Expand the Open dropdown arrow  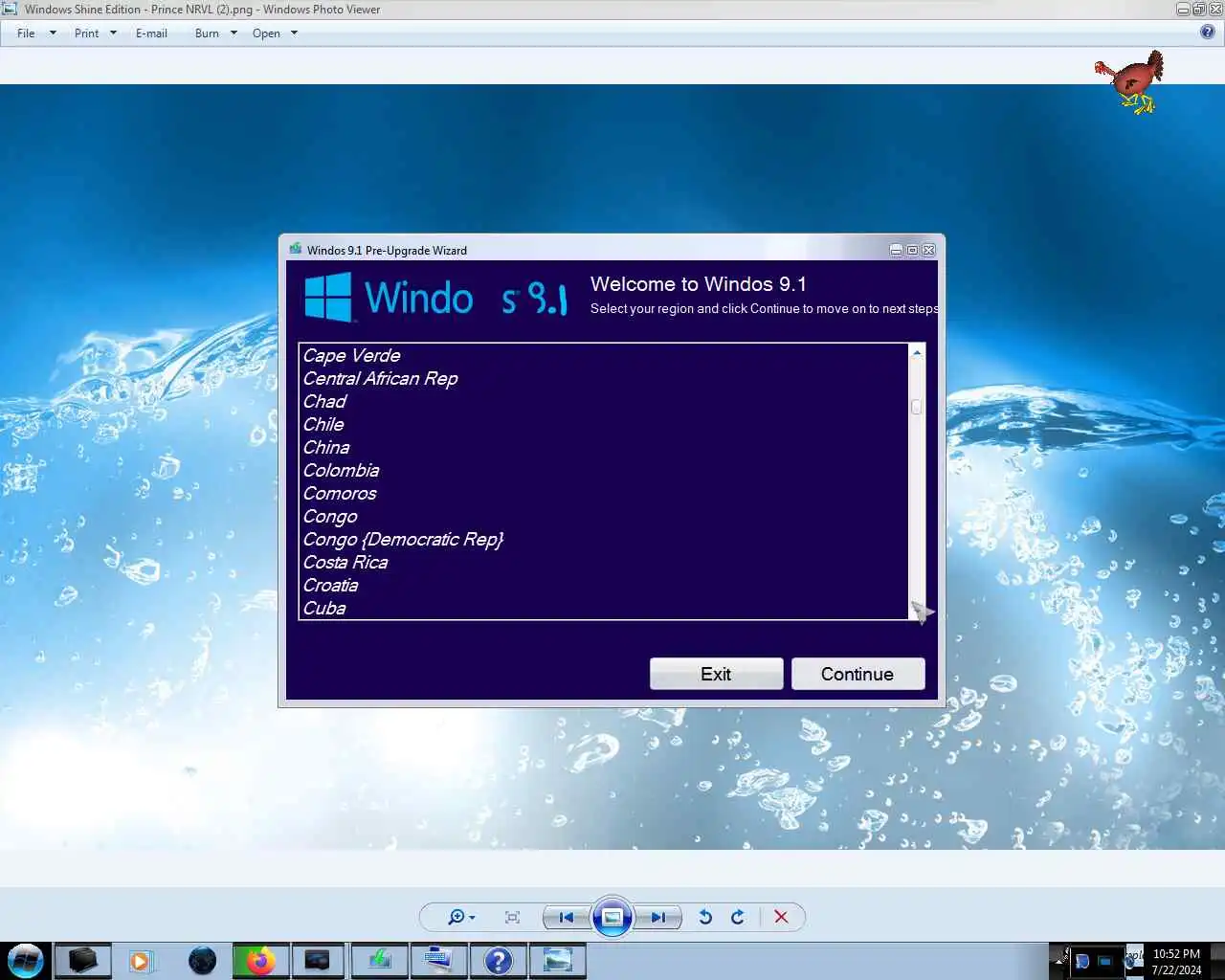(x=294, y=33)
